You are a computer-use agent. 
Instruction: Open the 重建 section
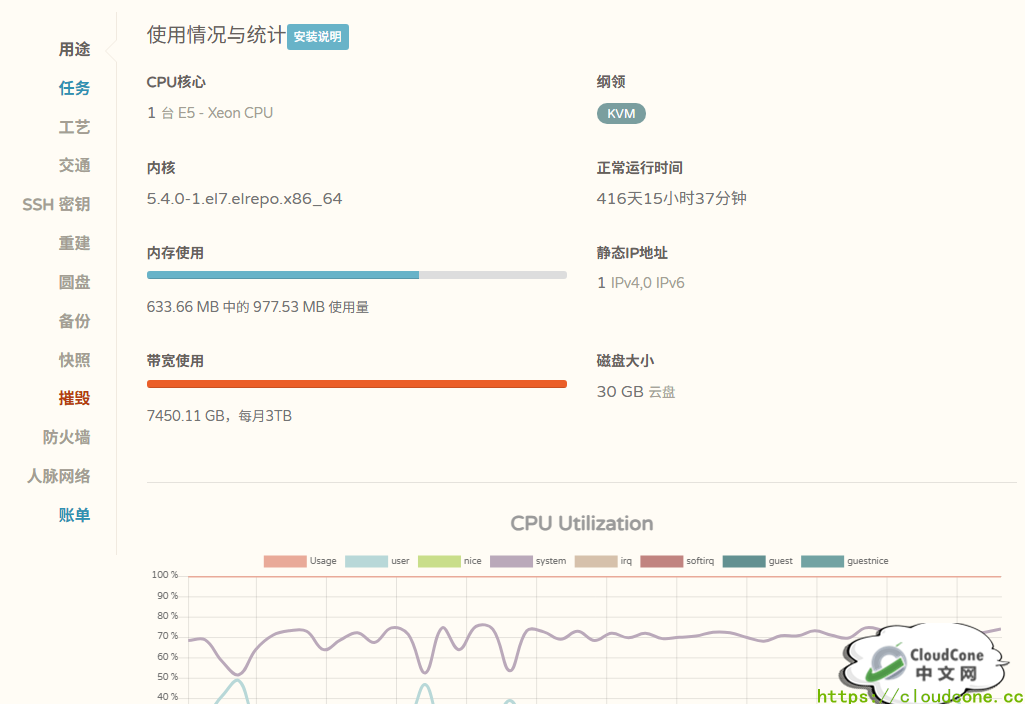[x=74, y=243]
